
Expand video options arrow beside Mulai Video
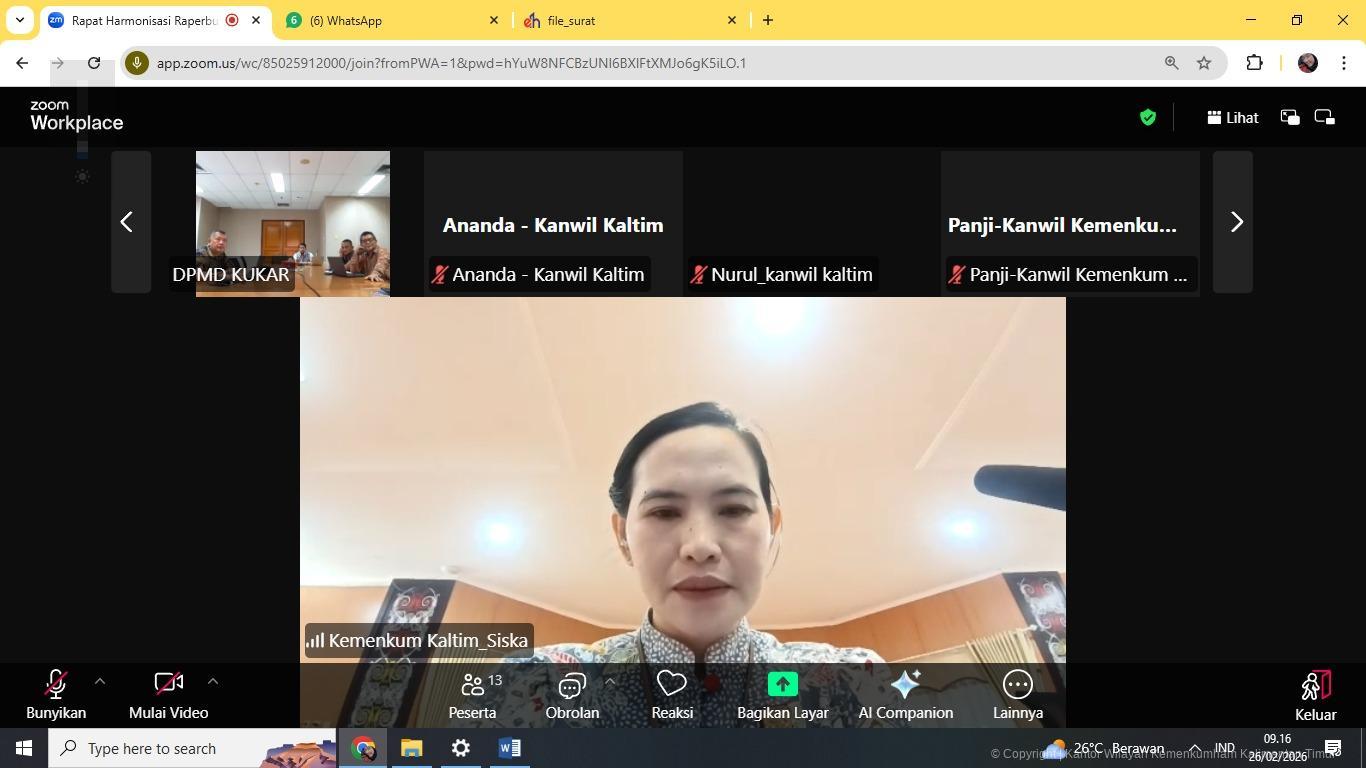(x=212, y=681)
